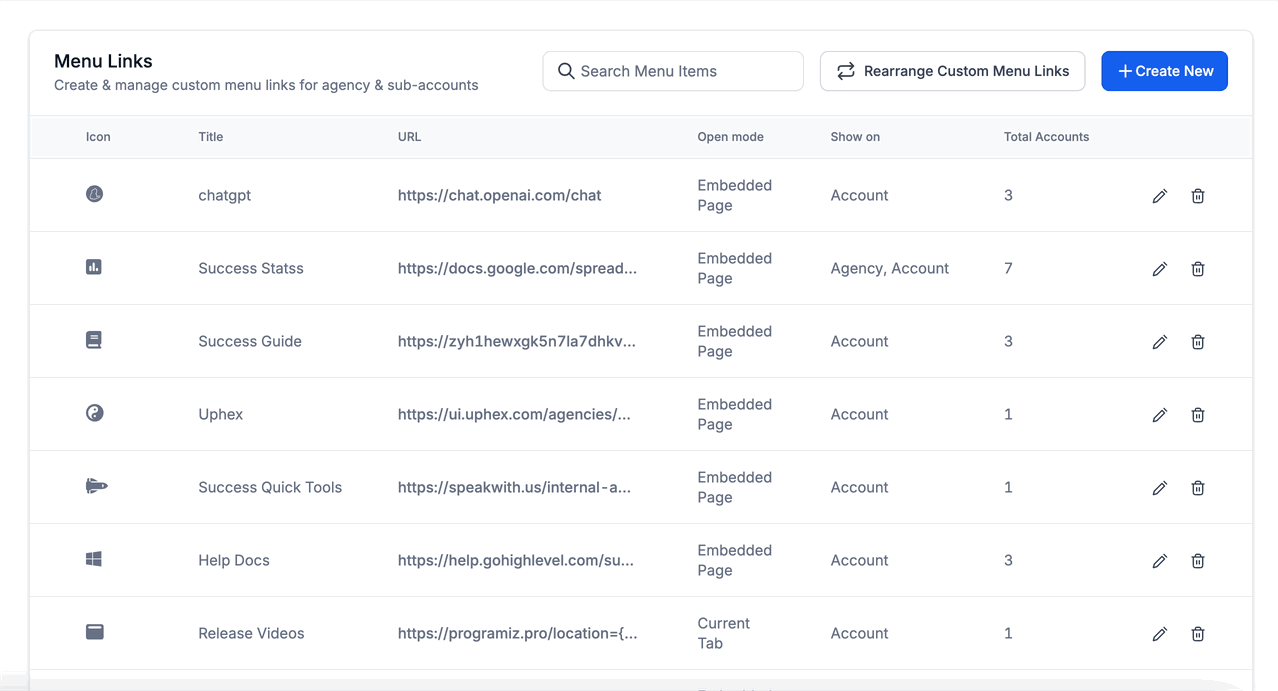Open Rearrange Custom Menu Links
The height and width of the screenshot is (691, 1278).
click(x=952, y=71)
